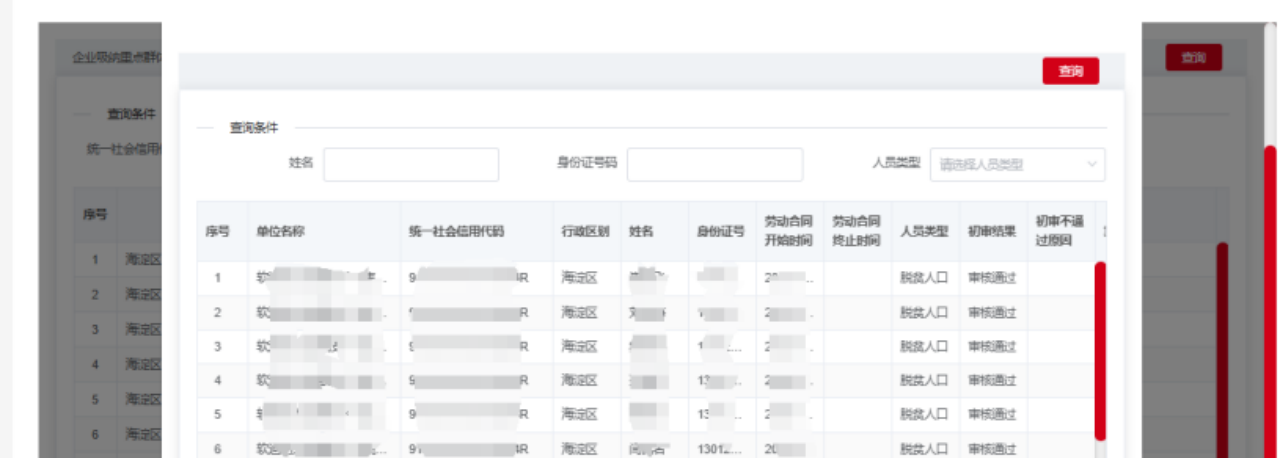Click the 单位名称 column header
This screenshot has height=458, width=1280.
[x=280, y=231]
